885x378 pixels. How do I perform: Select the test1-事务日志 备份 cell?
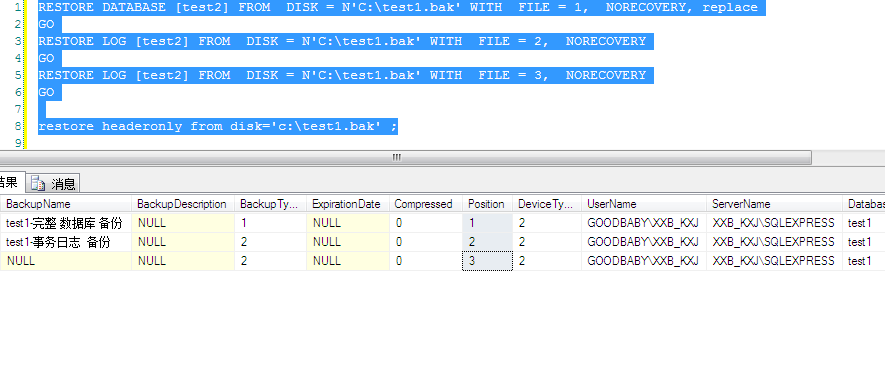click(x=66, y=242)
